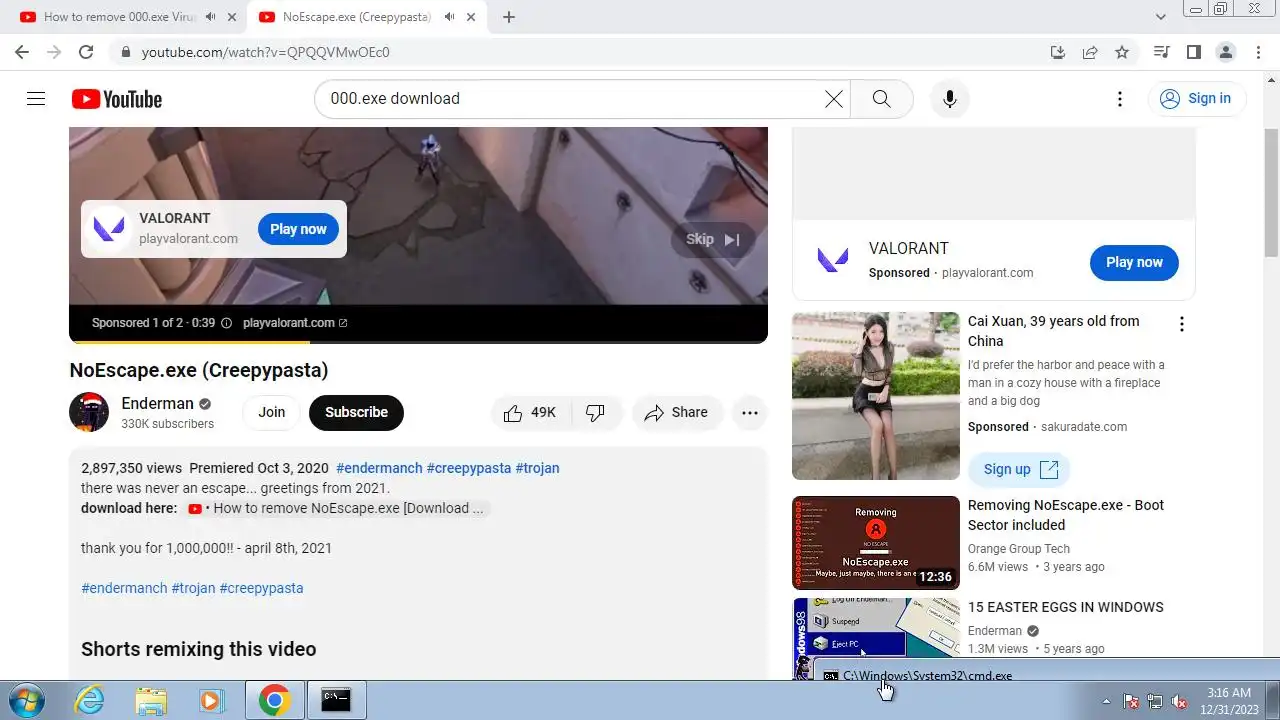The height and width of the screenshot is (720, 1280).
Task: Open How to remove NoEscape.exe download link
Action: pyautogui.click(x=338, y=508)
